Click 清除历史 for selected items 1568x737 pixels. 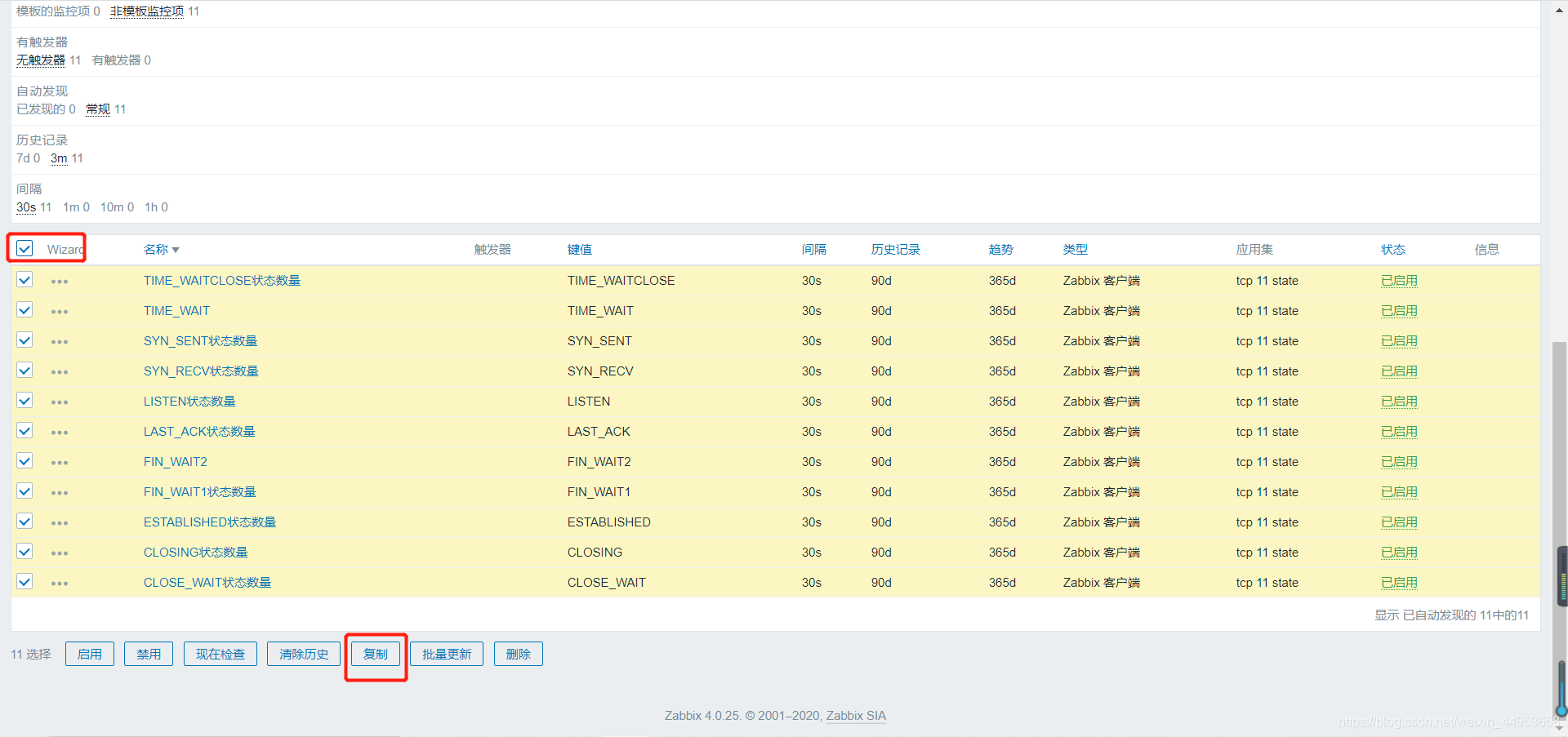pyautogui.click(x=304, y=654)
